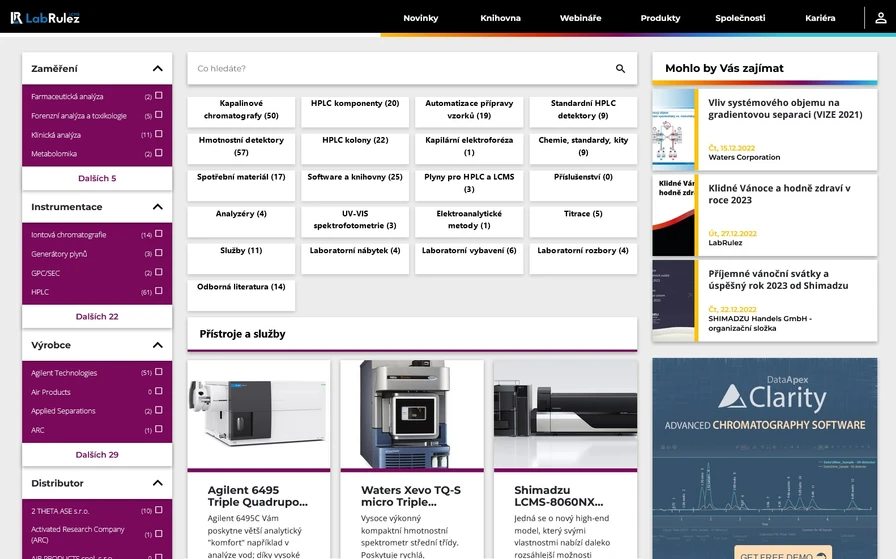Open HPLC kolony (22) category
Screen dimensions: 896x559
click(x=355, y=148)
